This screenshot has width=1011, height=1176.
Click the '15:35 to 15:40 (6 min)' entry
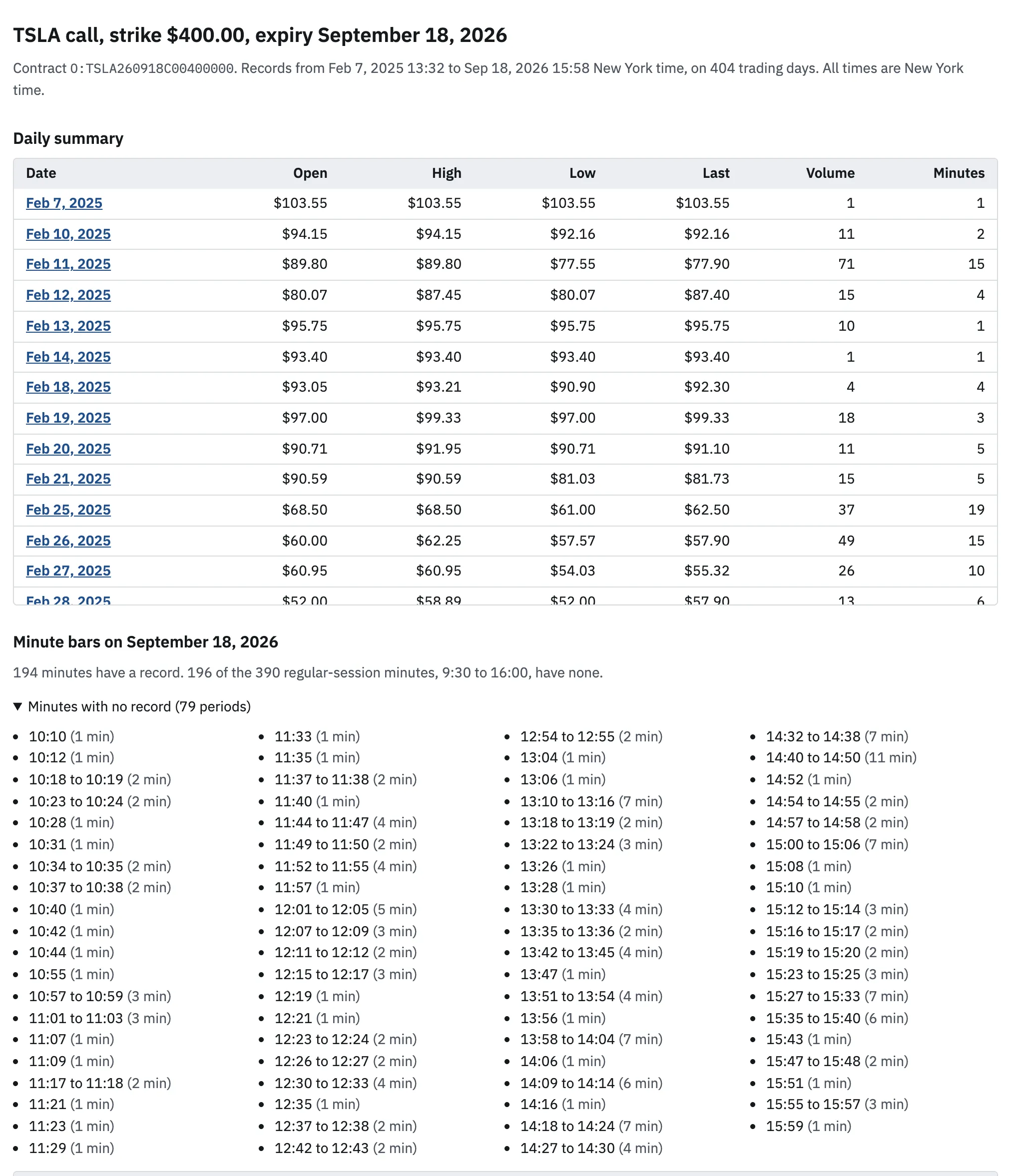[x=837, y=1018]
